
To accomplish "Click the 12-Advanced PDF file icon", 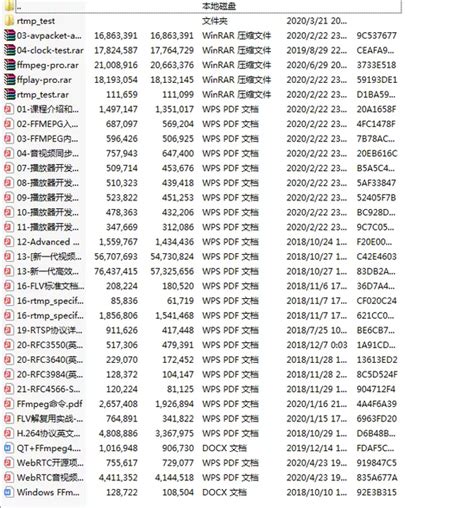I will 9,242.
